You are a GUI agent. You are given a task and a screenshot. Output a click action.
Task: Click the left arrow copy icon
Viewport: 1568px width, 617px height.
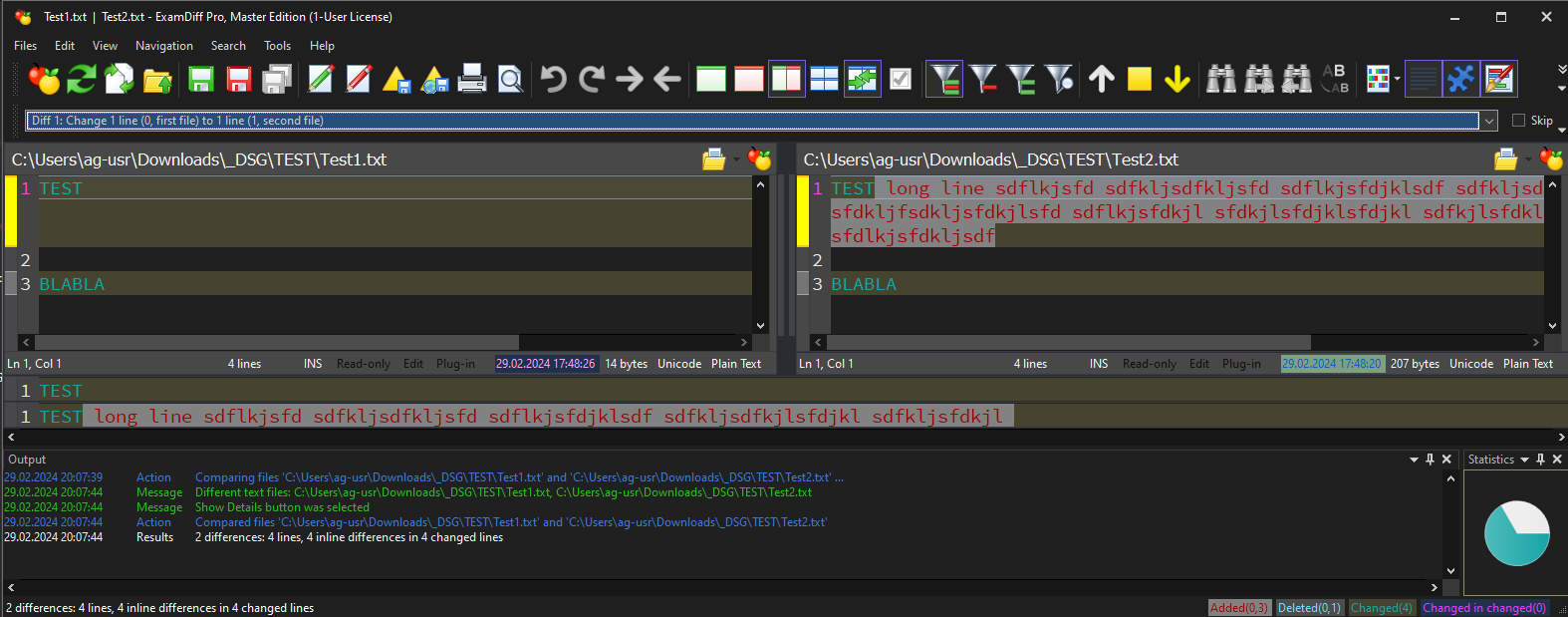(x=667, y=79)
